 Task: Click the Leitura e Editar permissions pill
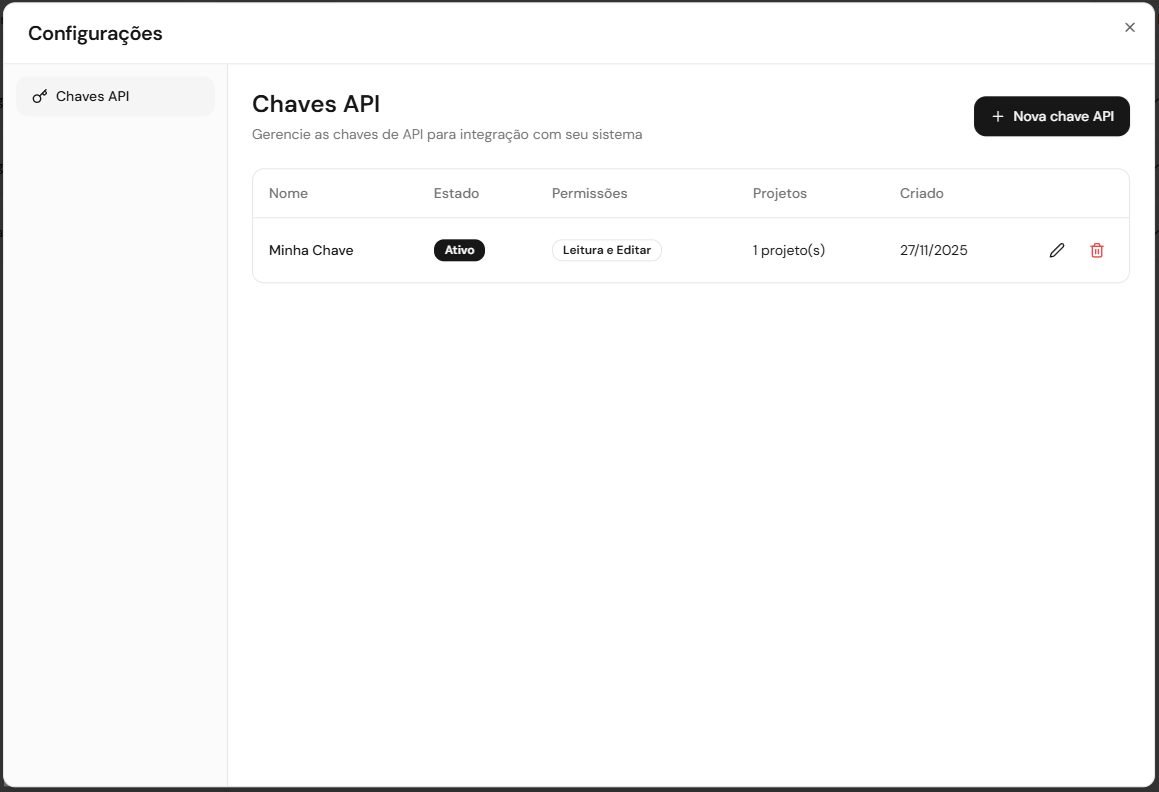point(607,250)
